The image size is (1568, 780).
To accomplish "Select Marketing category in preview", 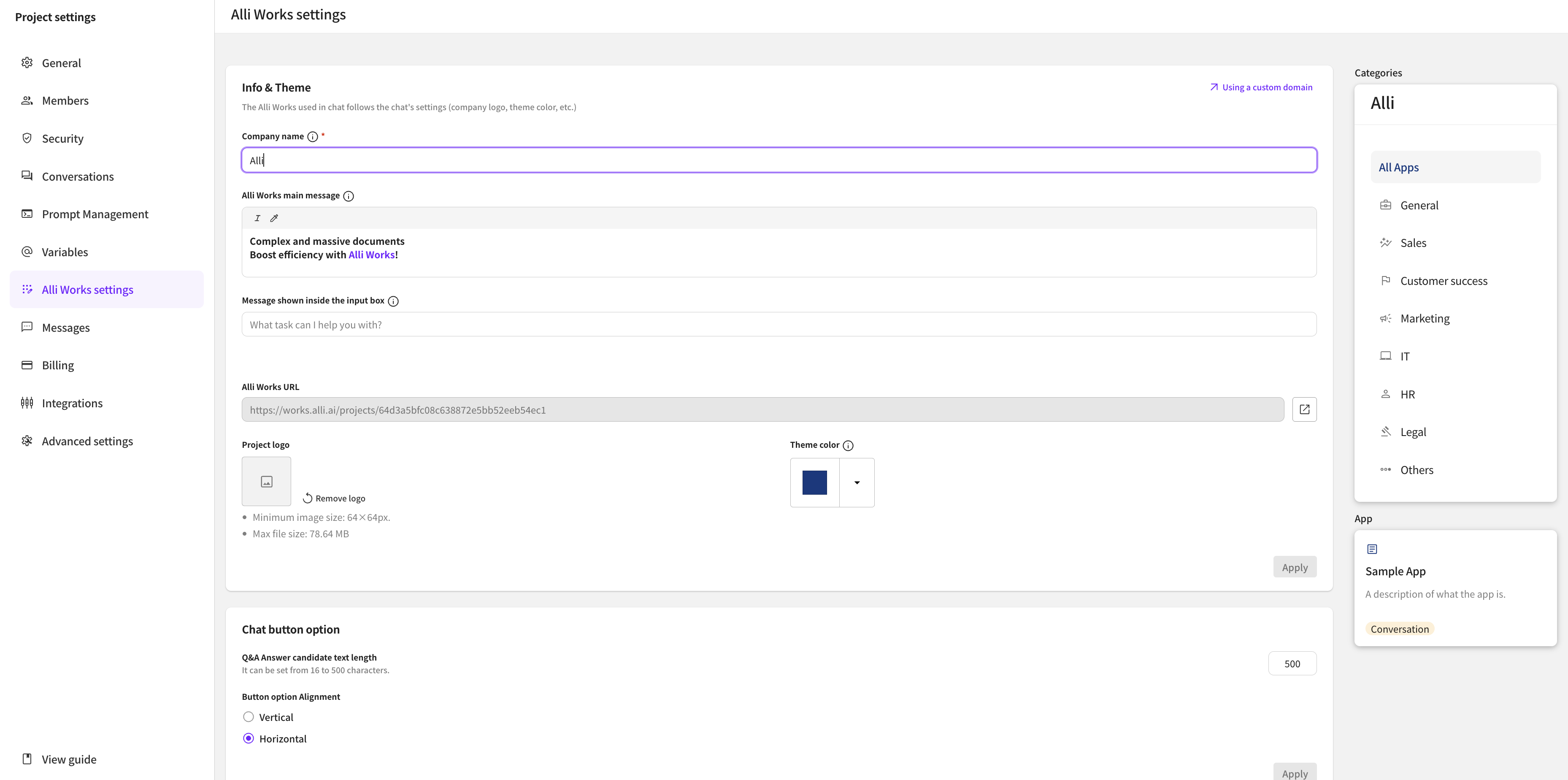I will pyautogui.click(x=1425, y=318).
